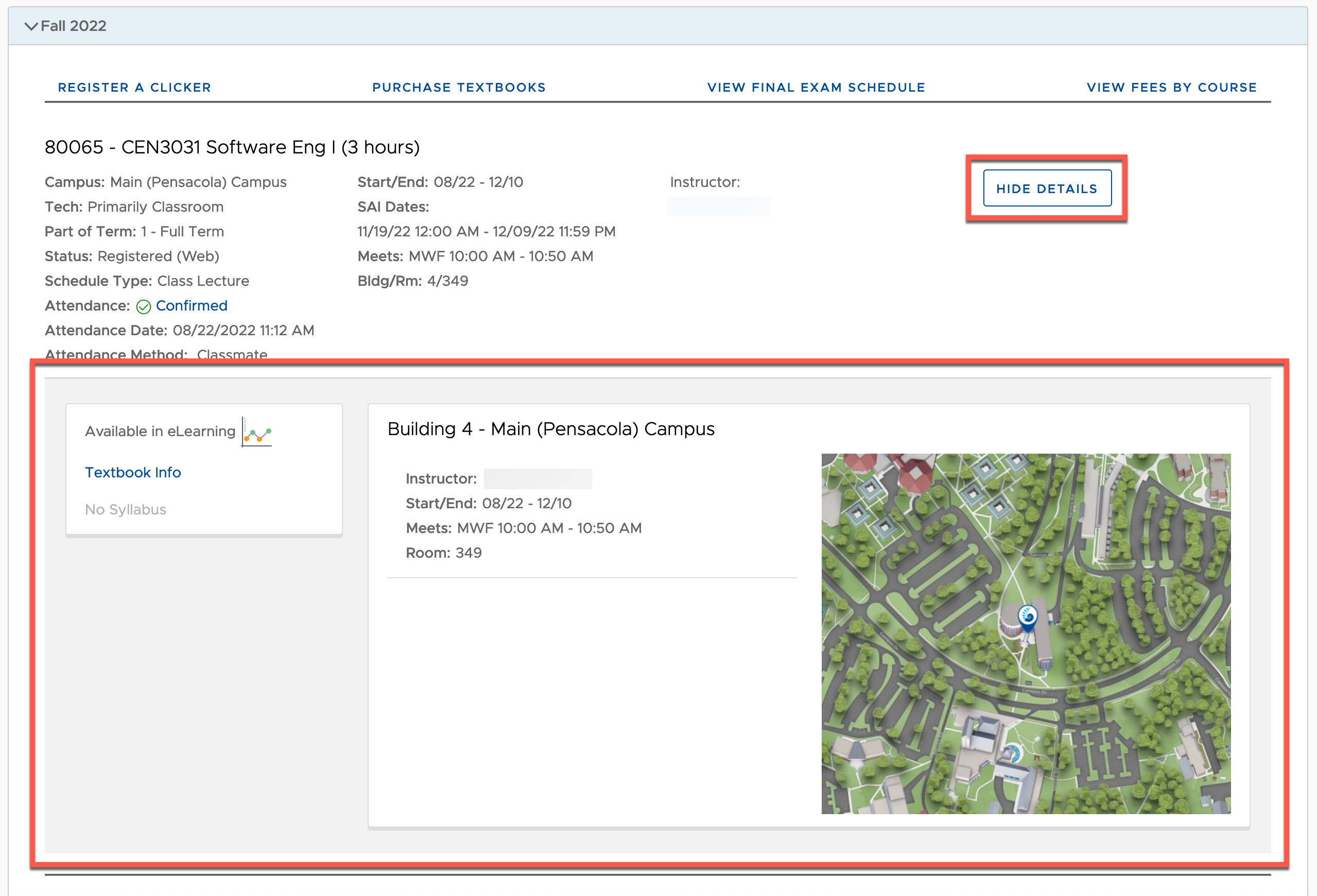The height and width of the screenshot is (896, 1317).
Task: Click the Schedule Type Class Lecture text
Action: click(x=147, y=281)
